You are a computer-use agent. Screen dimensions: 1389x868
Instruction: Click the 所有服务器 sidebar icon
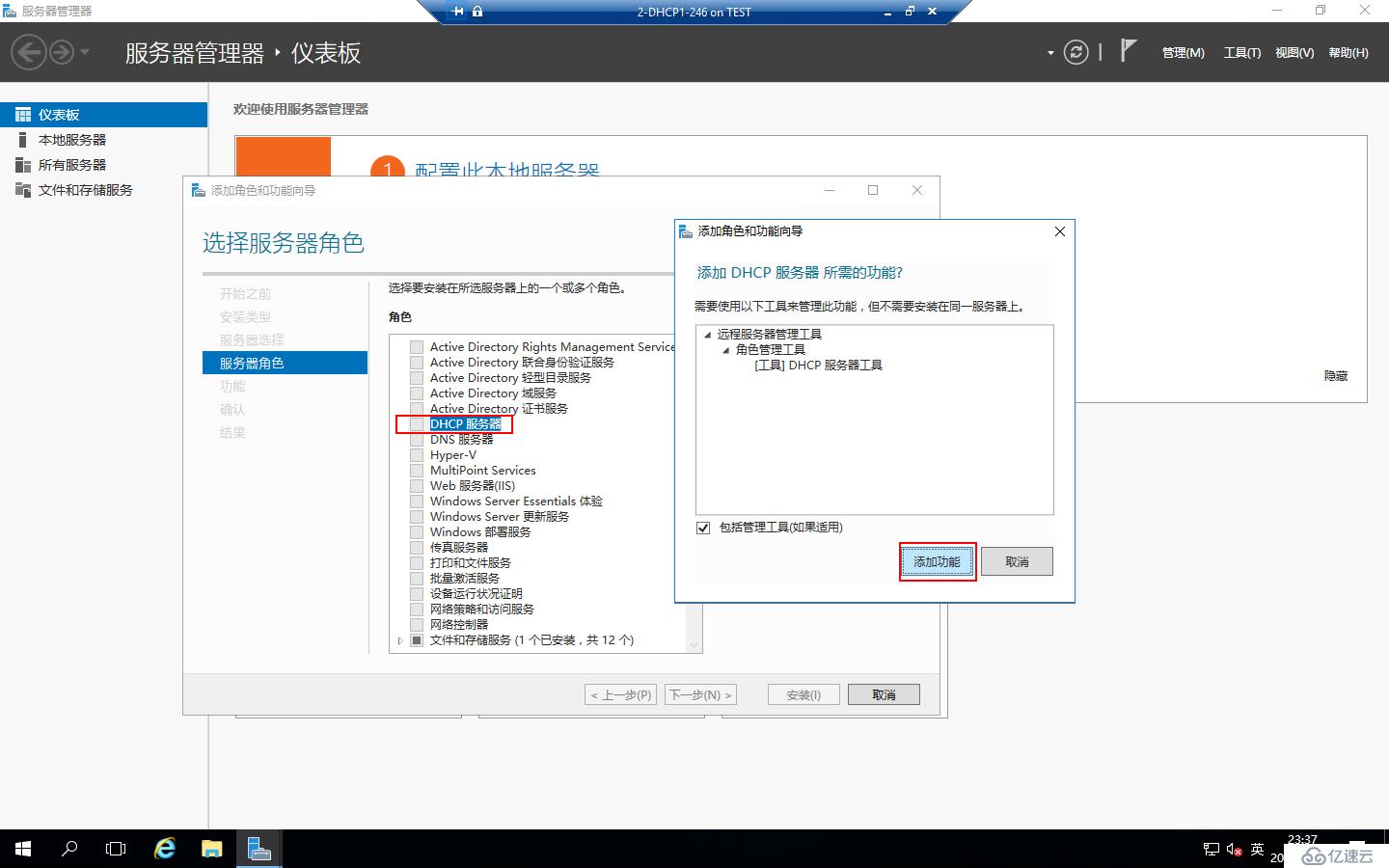[x=23, y=165]
